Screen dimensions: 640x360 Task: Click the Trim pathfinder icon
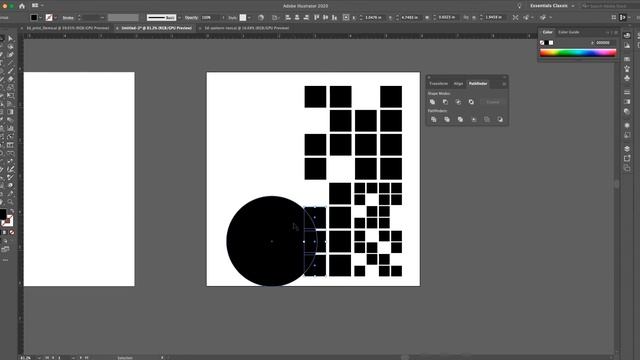[x=447, y=119]
